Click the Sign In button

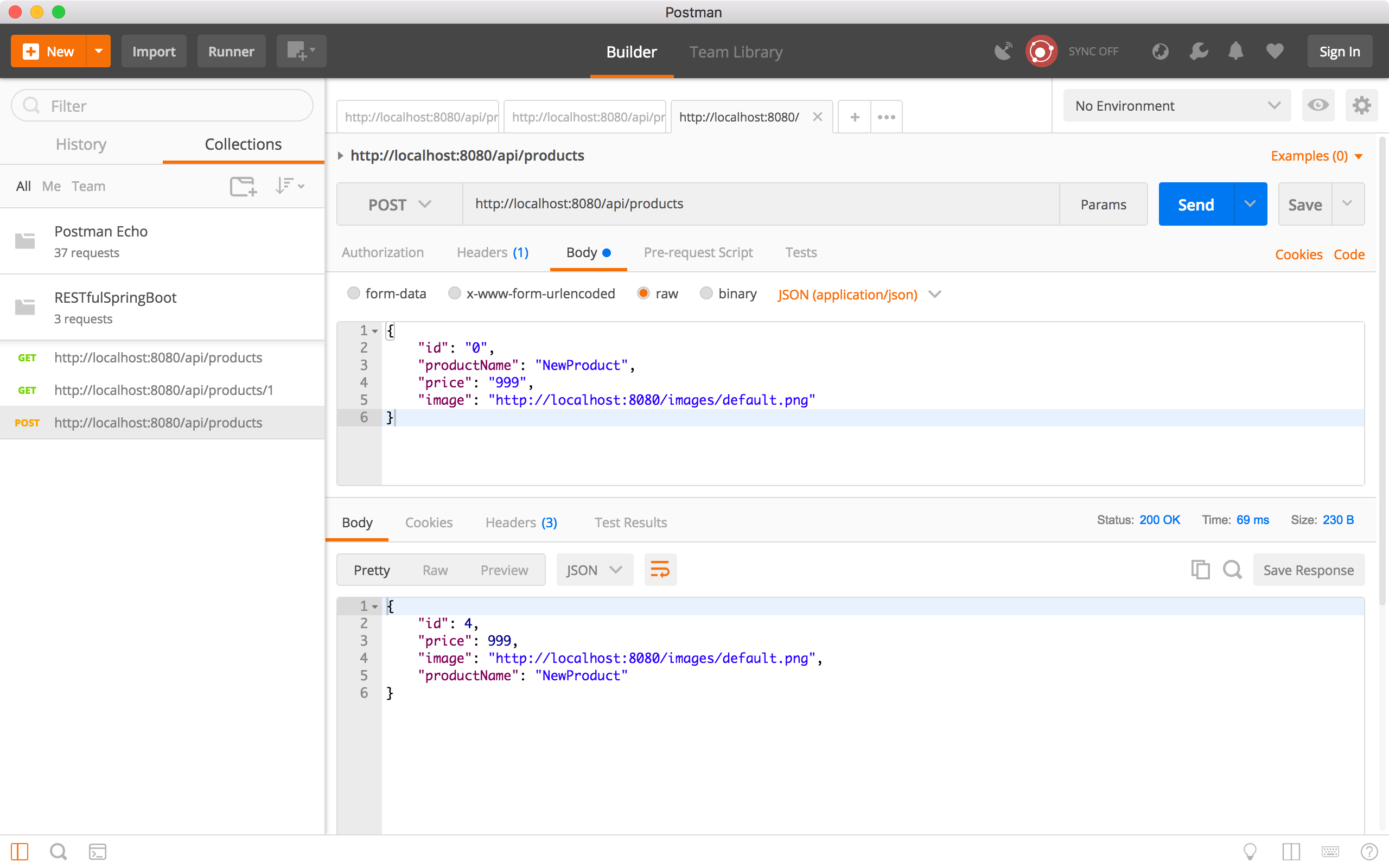(x=1340, y=51)
